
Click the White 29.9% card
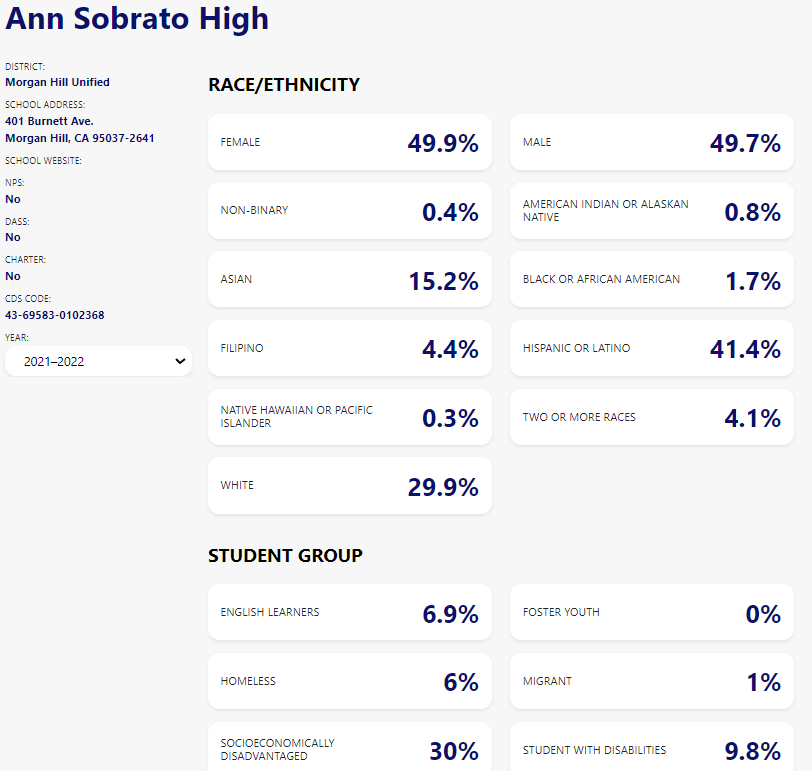pyautogui.click(x=349, y=486)
